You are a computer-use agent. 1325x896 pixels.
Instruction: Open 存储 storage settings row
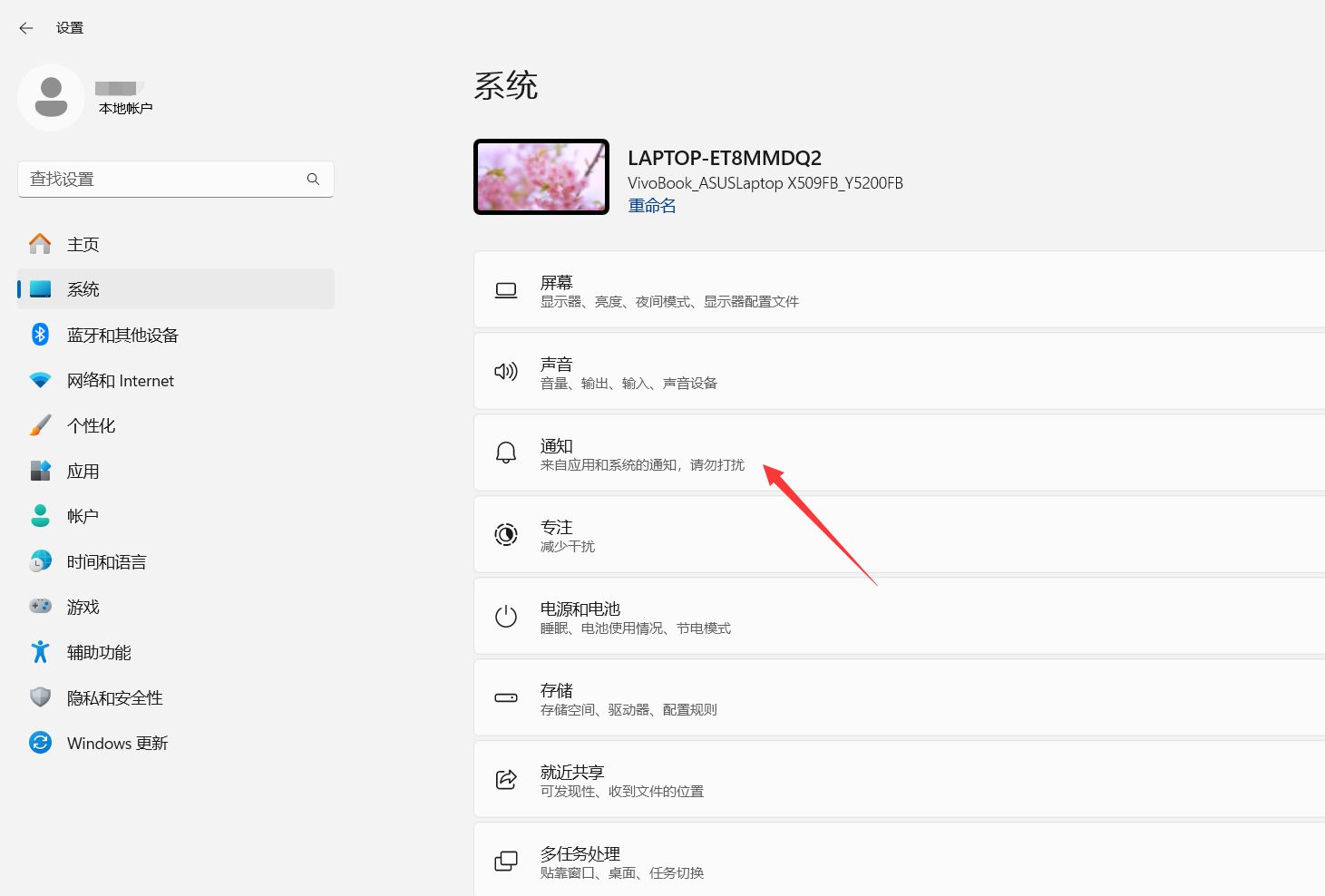tap(899, 697)
